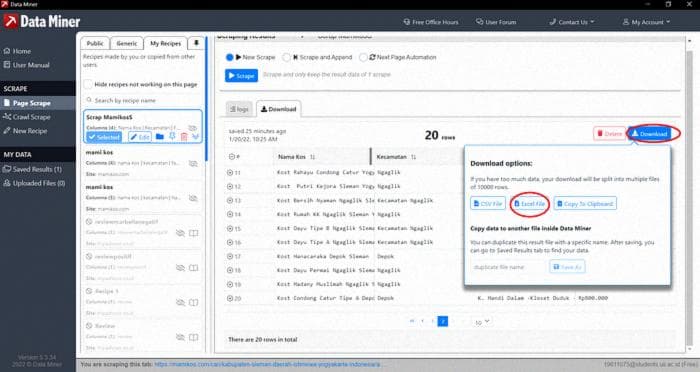Select the Scrape and Append radio option
The image size is (700, 372).
(287, 57)
